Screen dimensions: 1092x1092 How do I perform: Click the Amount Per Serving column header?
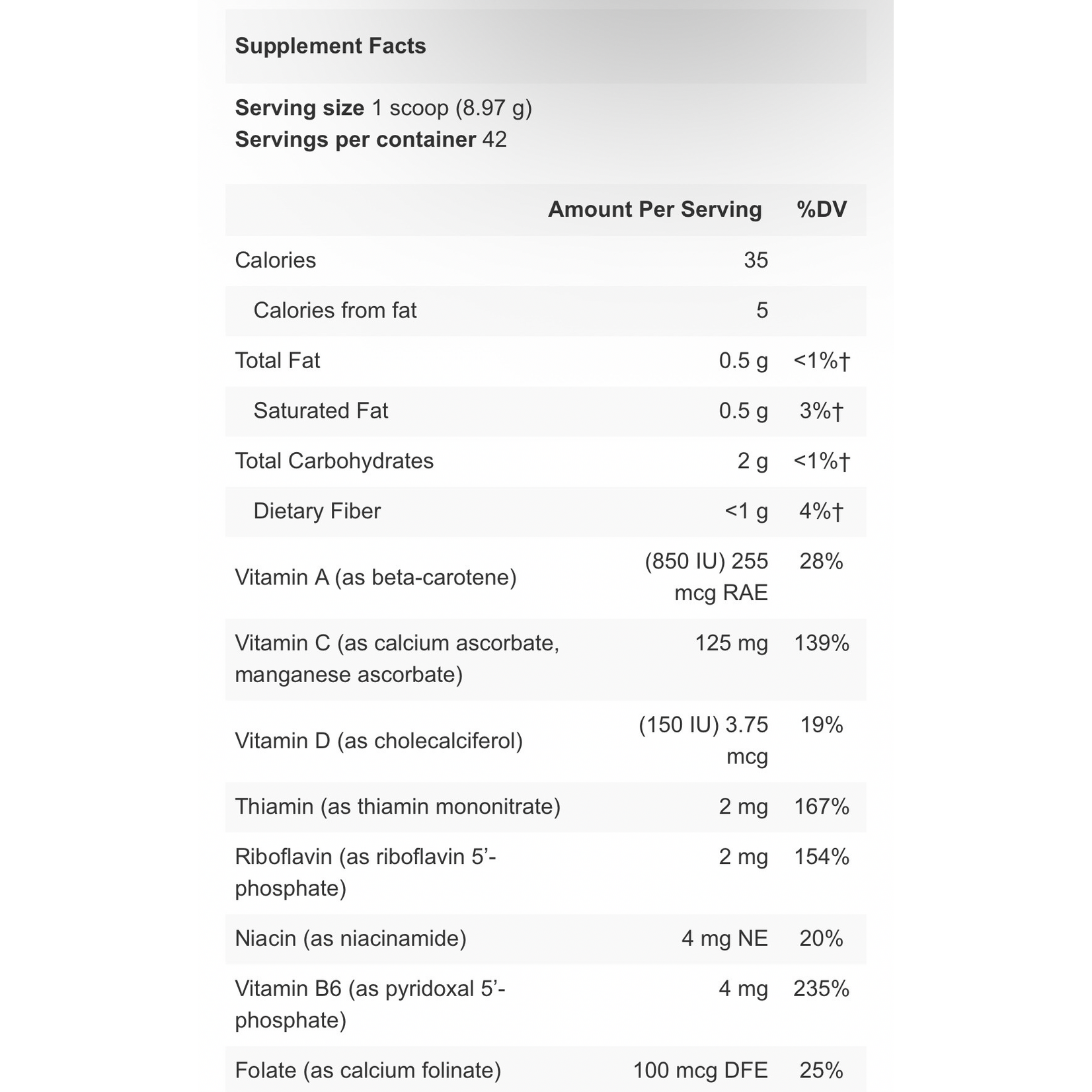(654, 210)
